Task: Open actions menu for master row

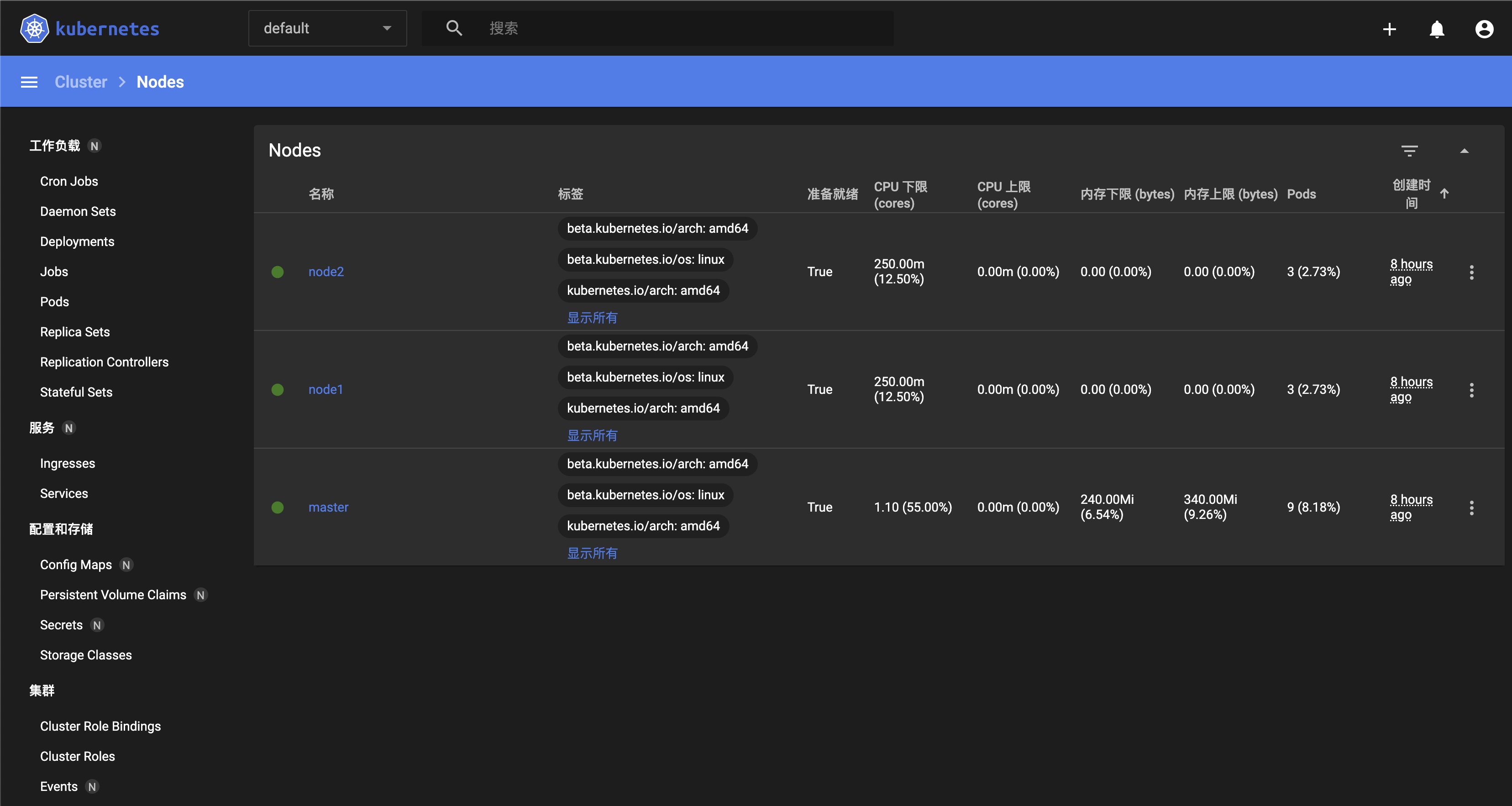Action: pos(1471,508)
